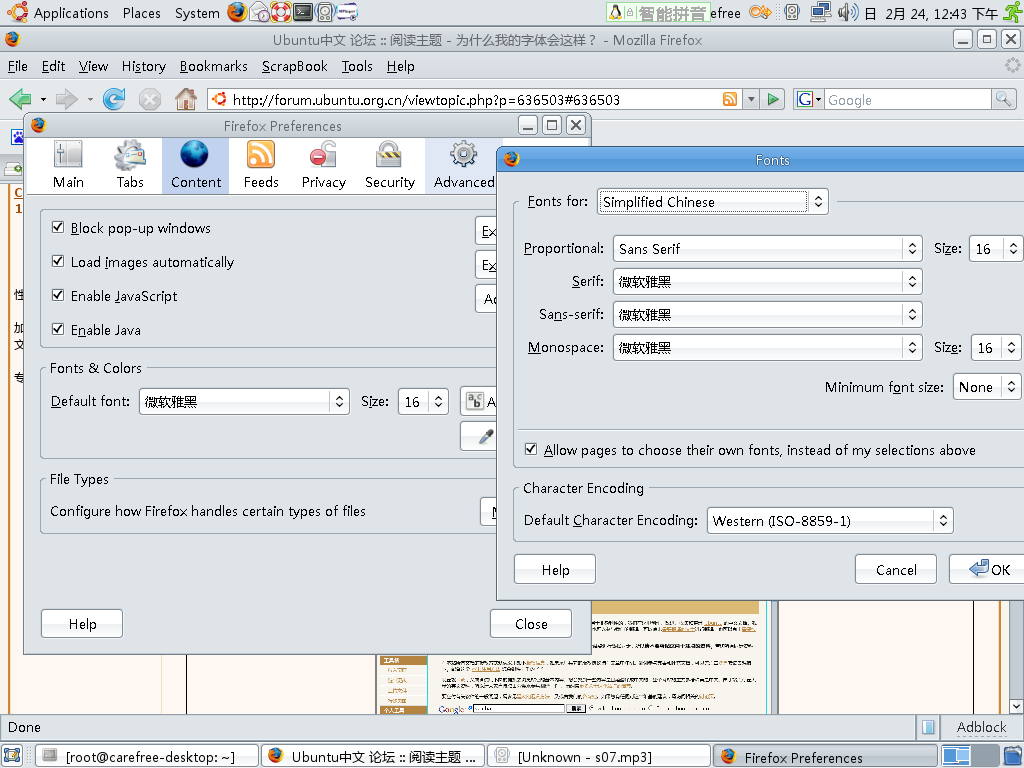1024x768 pixels.
Task: Reload the current page
Action: point(114,99)
